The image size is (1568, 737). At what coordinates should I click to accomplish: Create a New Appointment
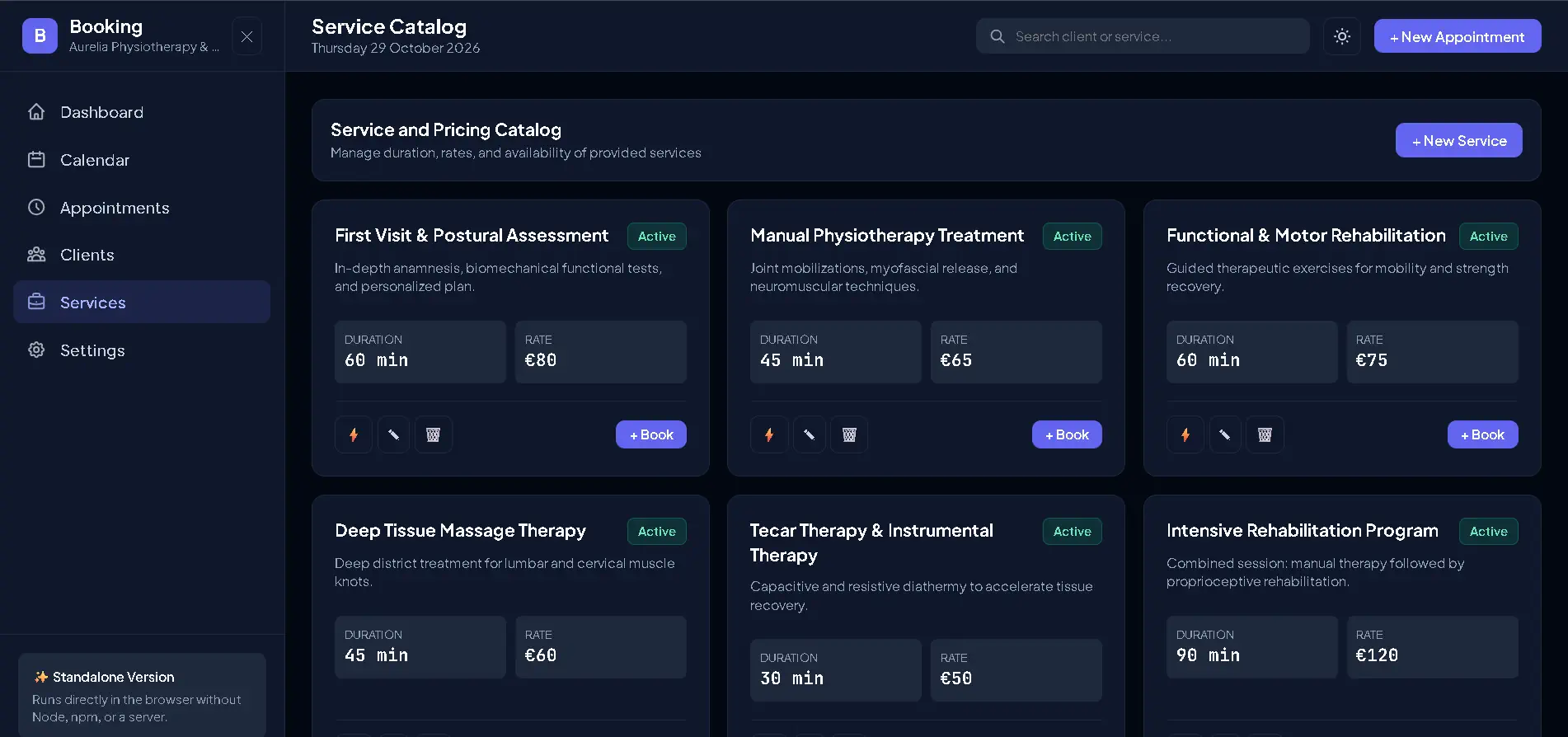click(x=1458, y=36)
